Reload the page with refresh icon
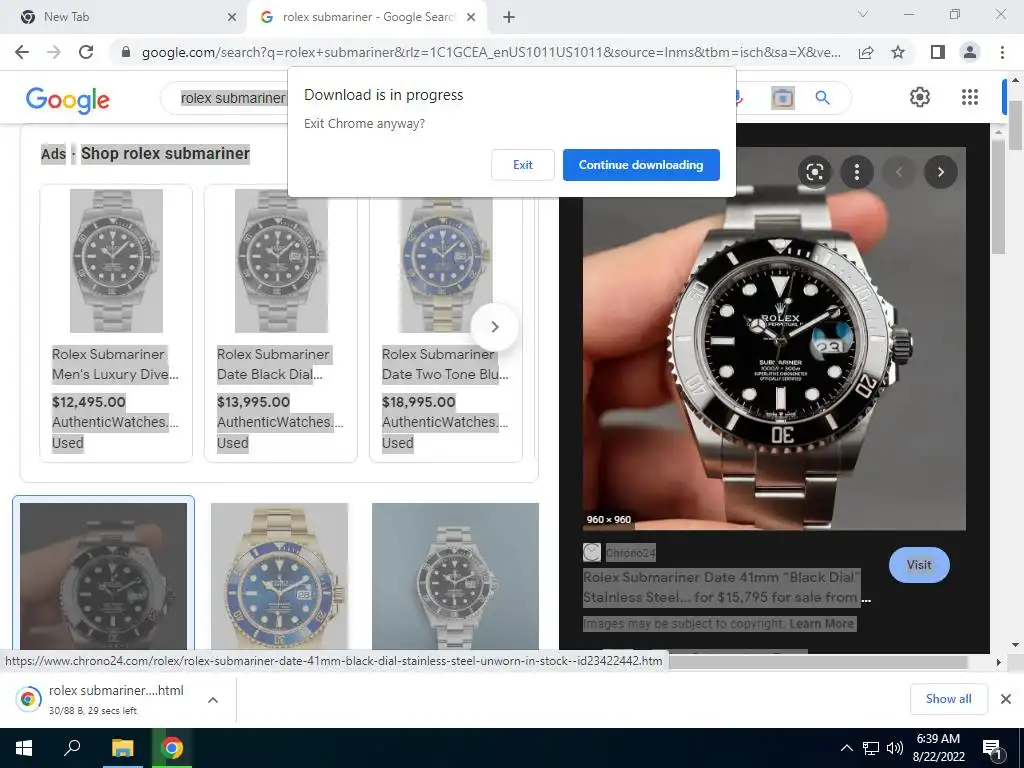The width and height of the screenshot is (1024, 768). coord(86,52)
